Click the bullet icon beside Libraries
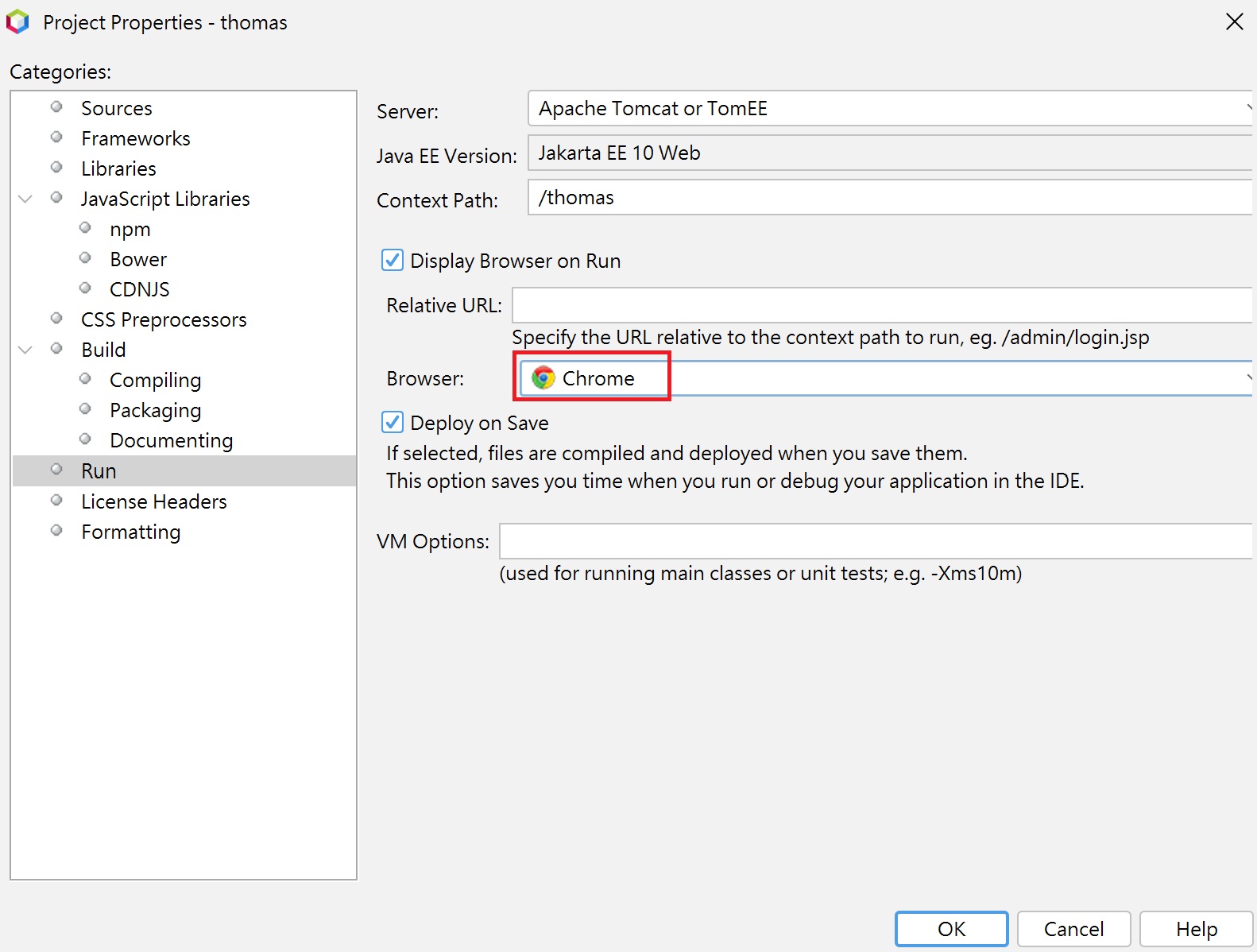The image size is (1257, 952). pyautogui.click(x=56, y=167)
